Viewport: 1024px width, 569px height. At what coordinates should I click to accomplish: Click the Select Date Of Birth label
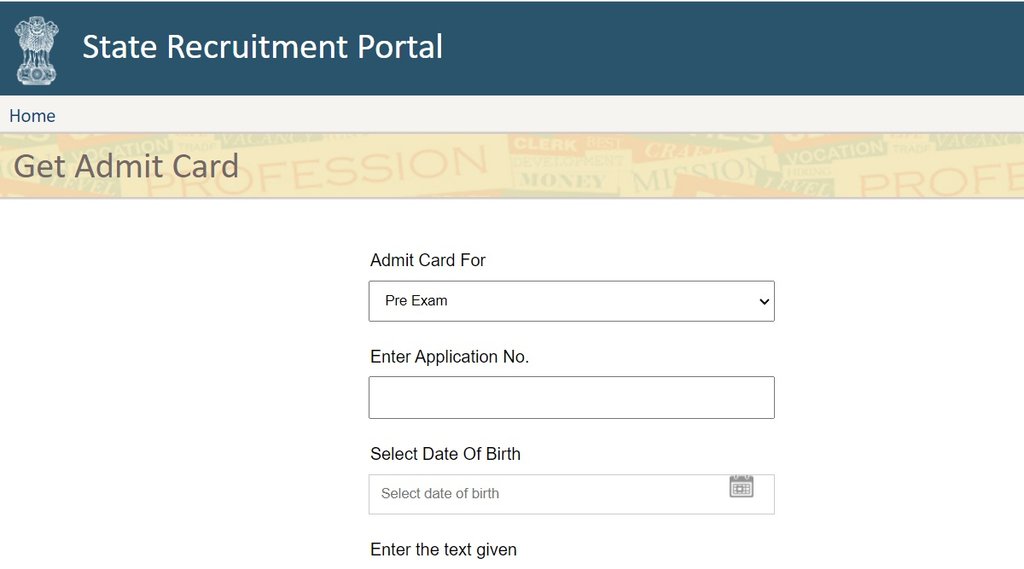[445, 454]
